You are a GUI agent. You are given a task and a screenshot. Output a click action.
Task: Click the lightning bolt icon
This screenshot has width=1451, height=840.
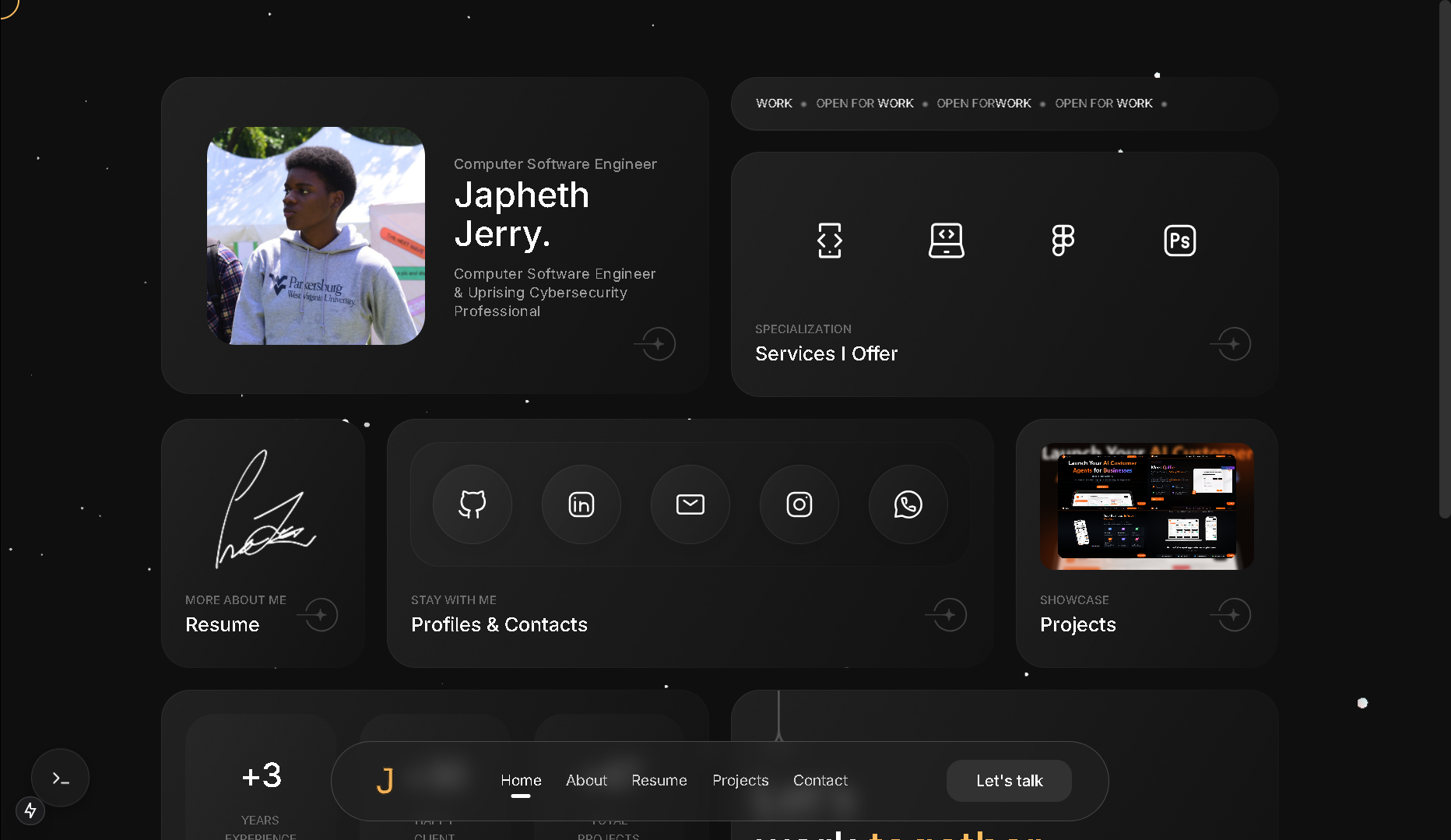coord(30,810)
